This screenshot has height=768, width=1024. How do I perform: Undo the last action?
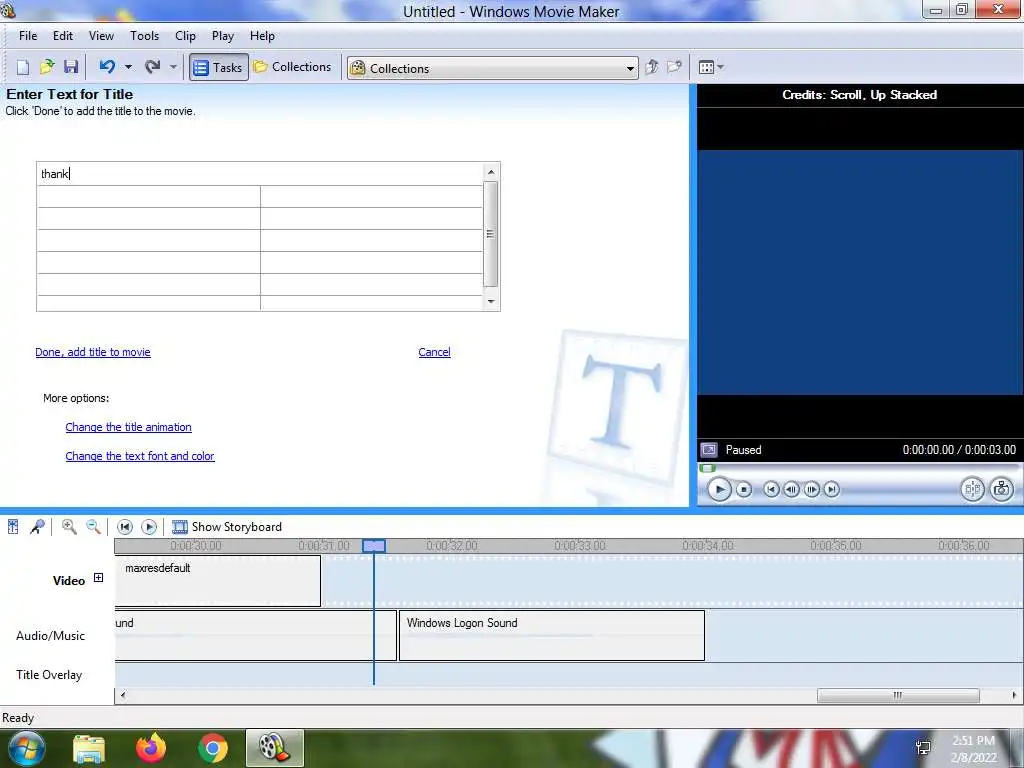107,67
